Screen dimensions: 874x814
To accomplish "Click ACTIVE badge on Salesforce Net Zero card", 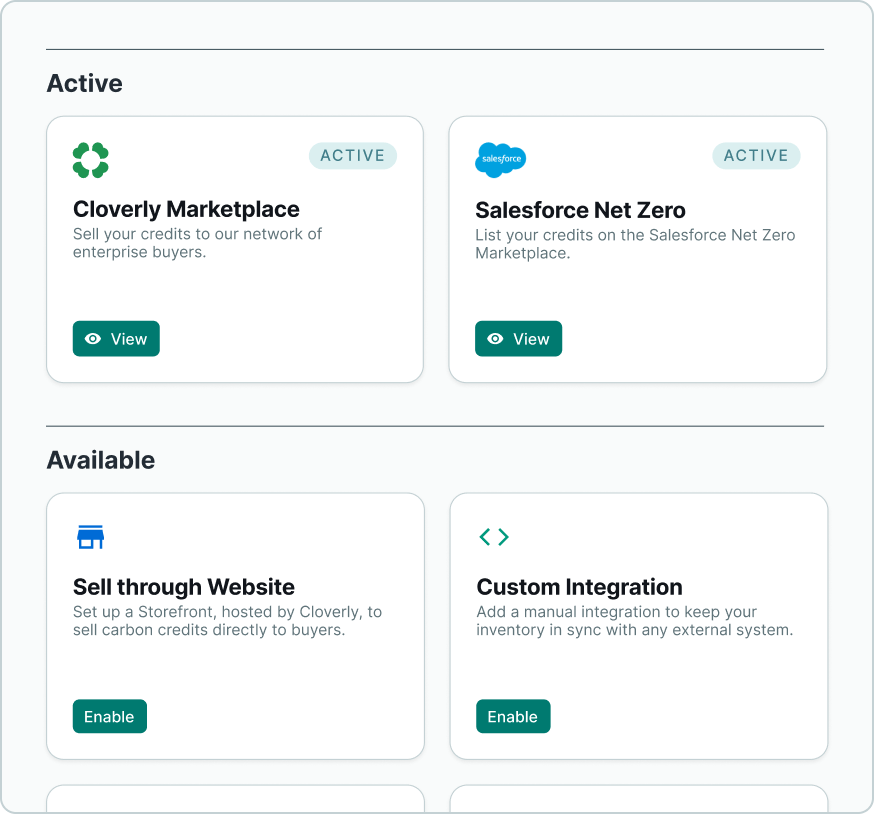I will [756, 156].
